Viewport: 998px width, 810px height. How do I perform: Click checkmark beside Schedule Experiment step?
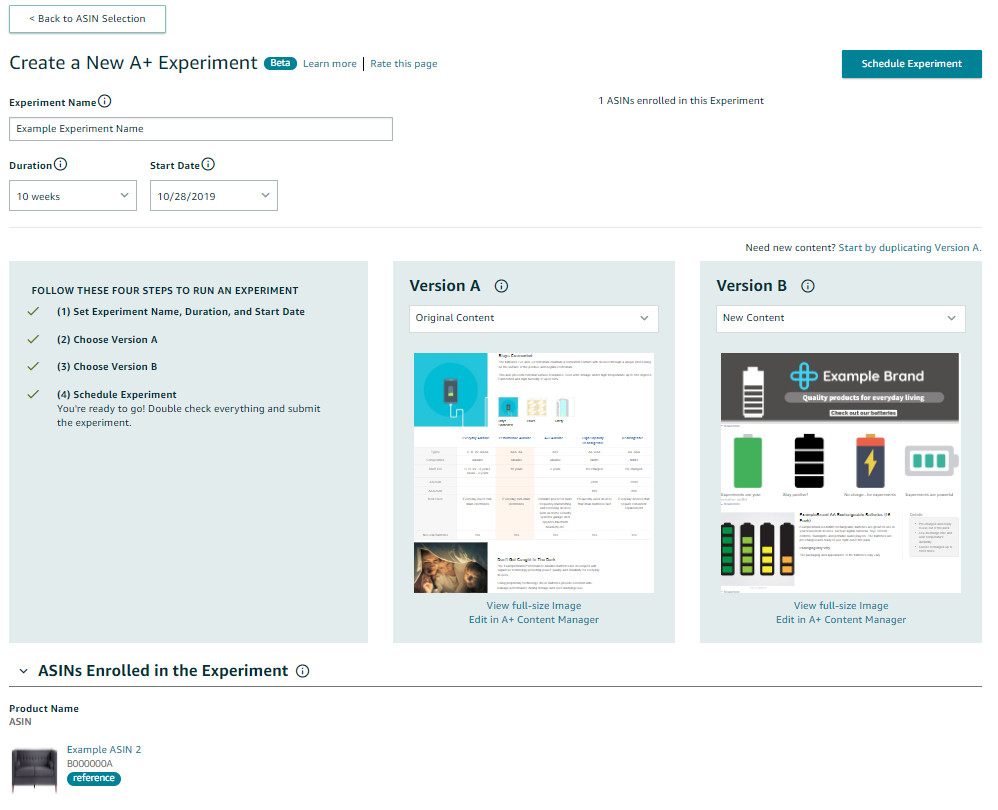[33, 395]
